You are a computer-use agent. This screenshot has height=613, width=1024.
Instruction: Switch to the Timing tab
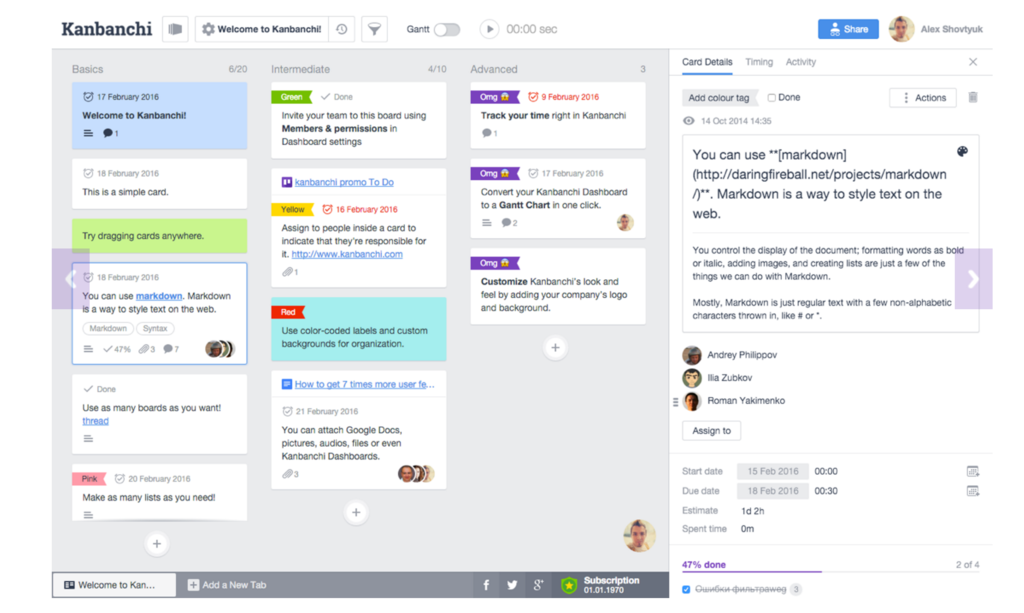759,62
